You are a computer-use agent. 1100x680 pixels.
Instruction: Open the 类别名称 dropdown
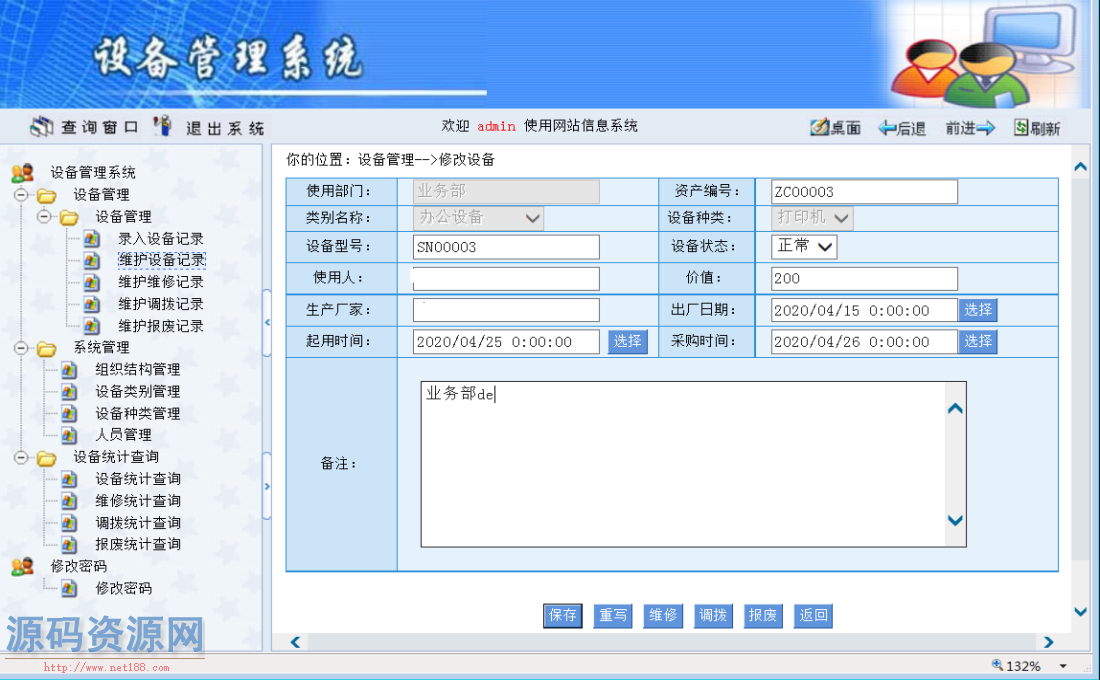(x=478, y=218)
